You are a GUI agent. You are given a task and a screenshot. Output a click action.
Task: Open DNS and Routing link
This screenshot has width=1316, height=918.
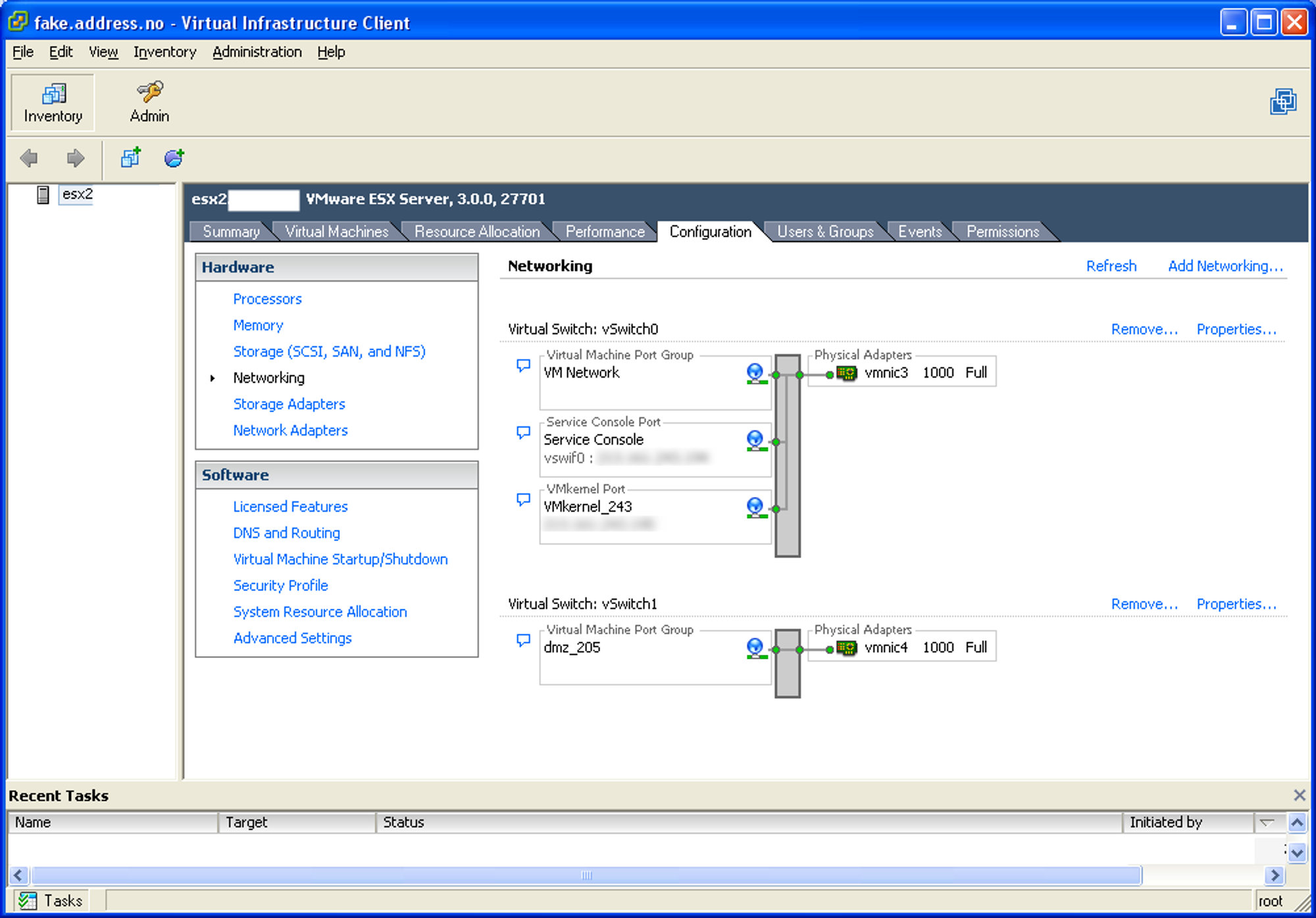click(x=286, y=533)
